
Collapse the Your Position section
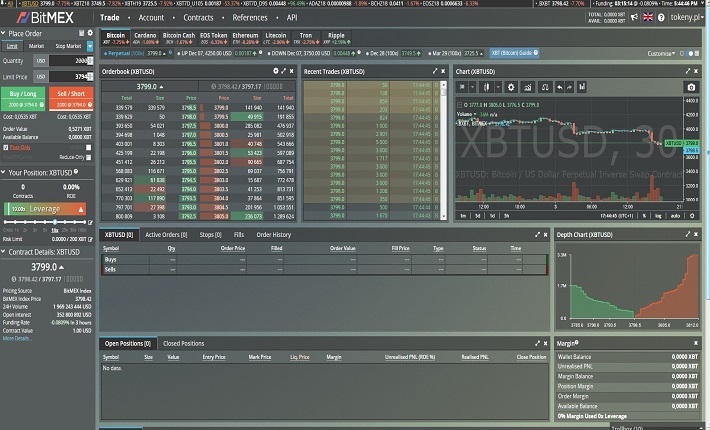pos(4,172)
